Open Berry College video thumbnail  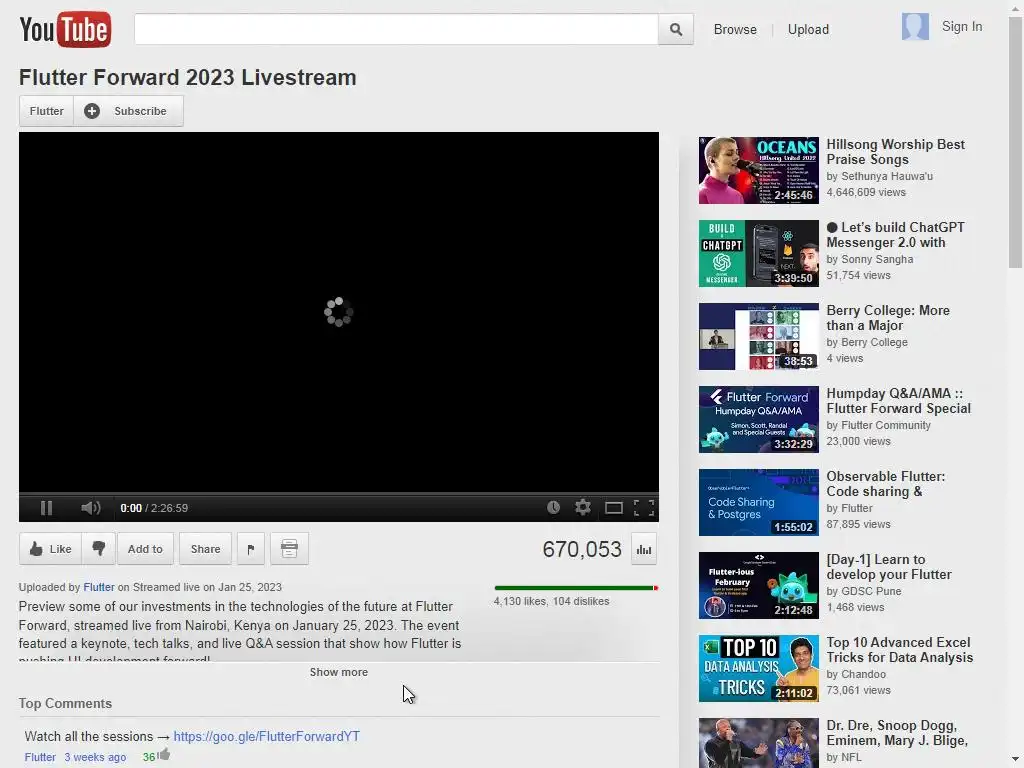[758, 336]
